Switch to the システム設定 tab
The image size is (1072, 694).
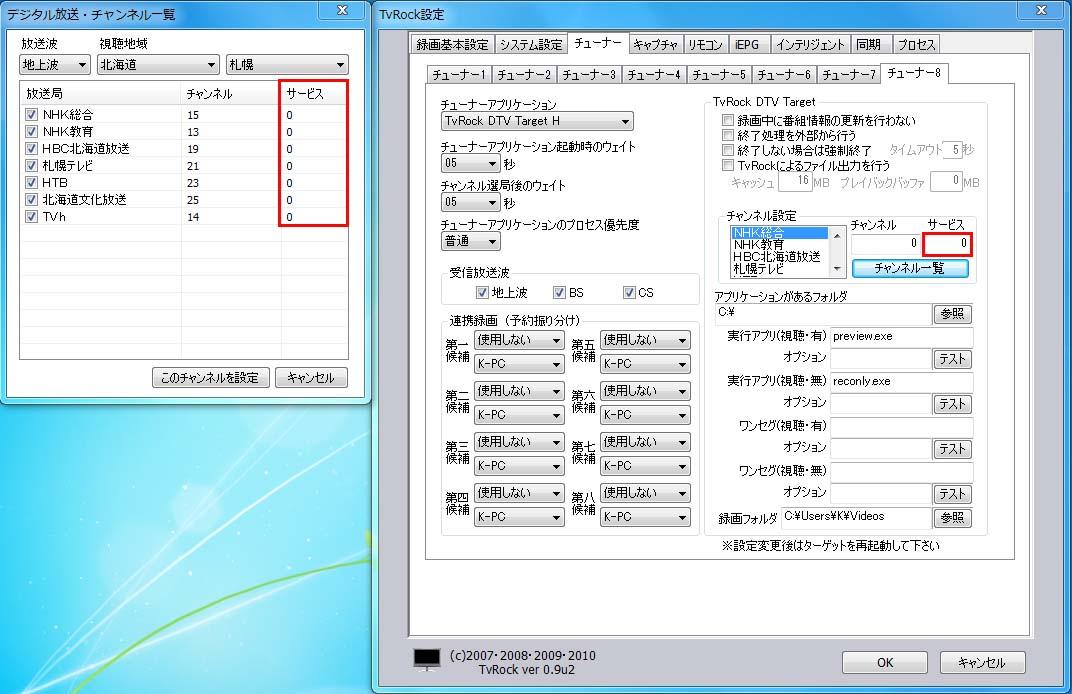[x=531, y=44]
